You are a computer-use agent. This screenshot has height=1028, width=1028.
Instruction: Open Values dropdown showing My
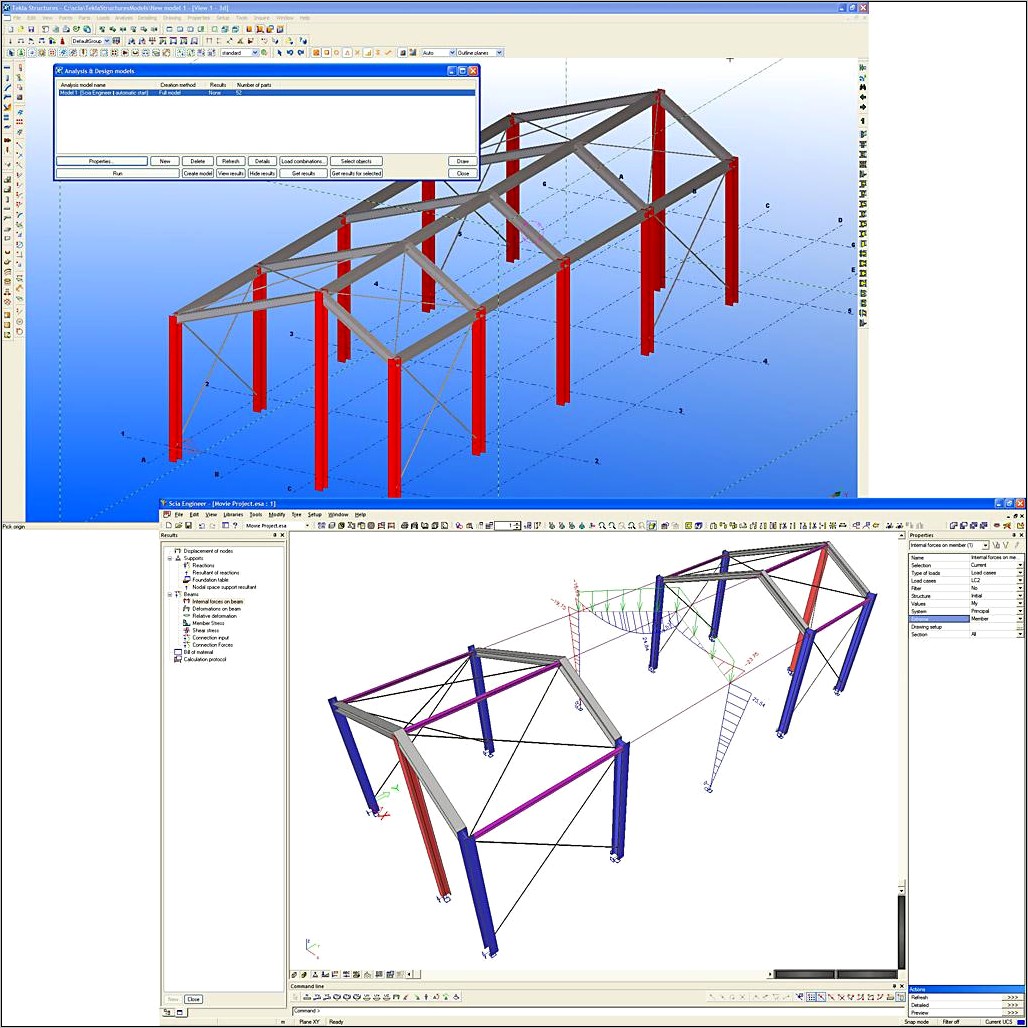[x=1019, y=604]
